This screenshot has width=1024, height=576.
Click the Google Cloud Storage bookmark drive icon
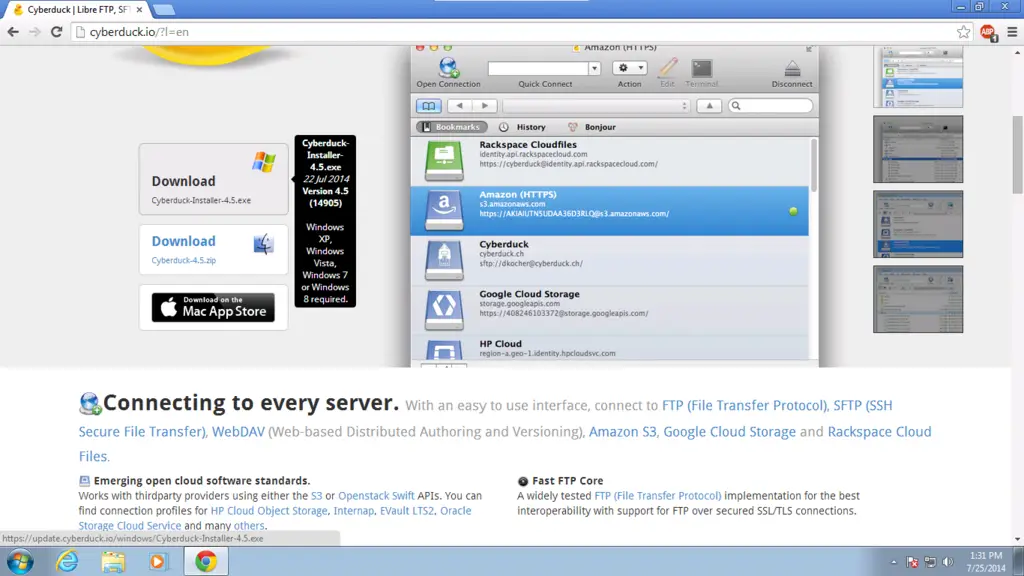coord(444,310)
